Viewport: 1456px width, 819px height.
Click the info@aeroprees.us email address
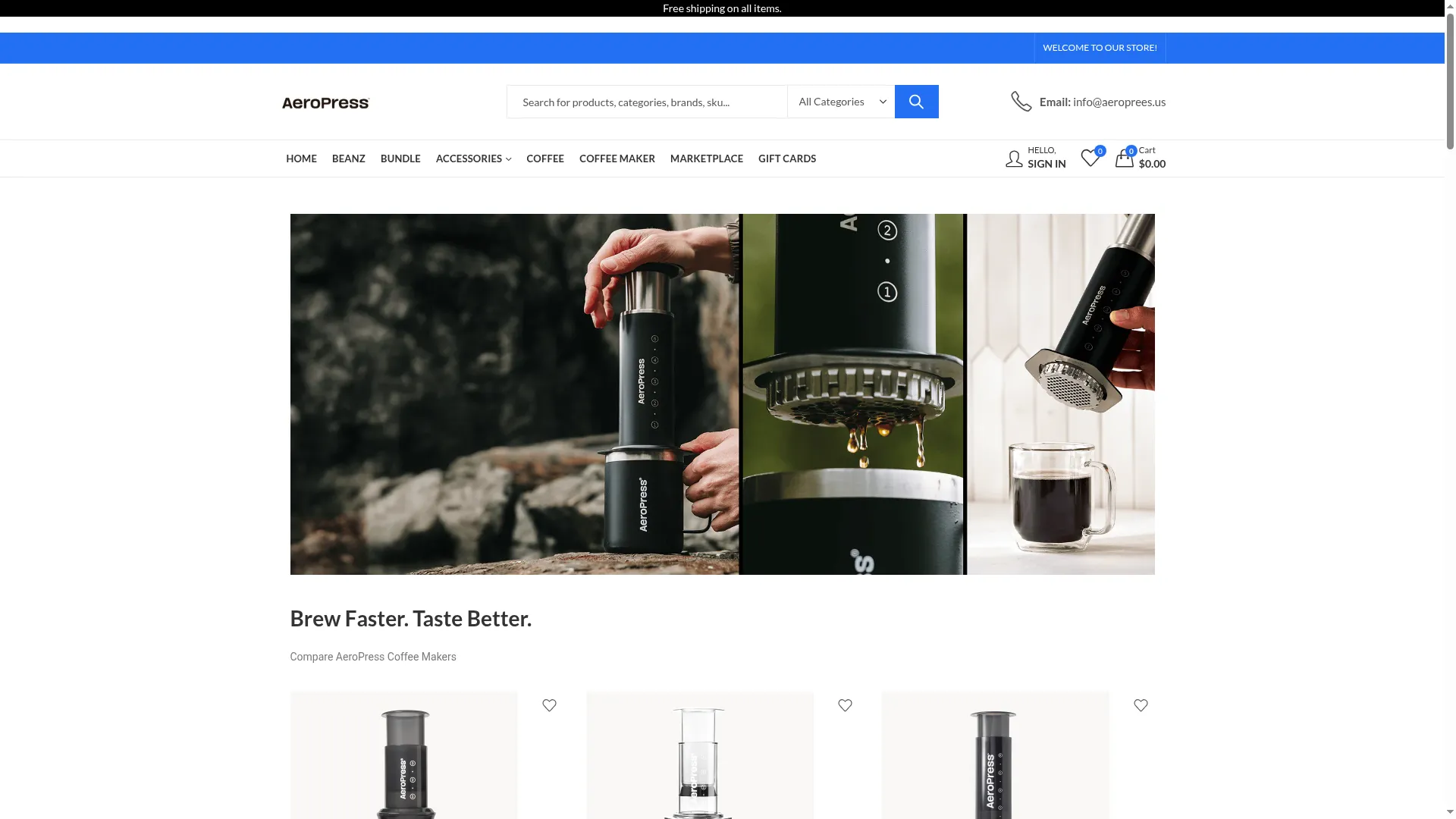click(x=1119, y=102)
